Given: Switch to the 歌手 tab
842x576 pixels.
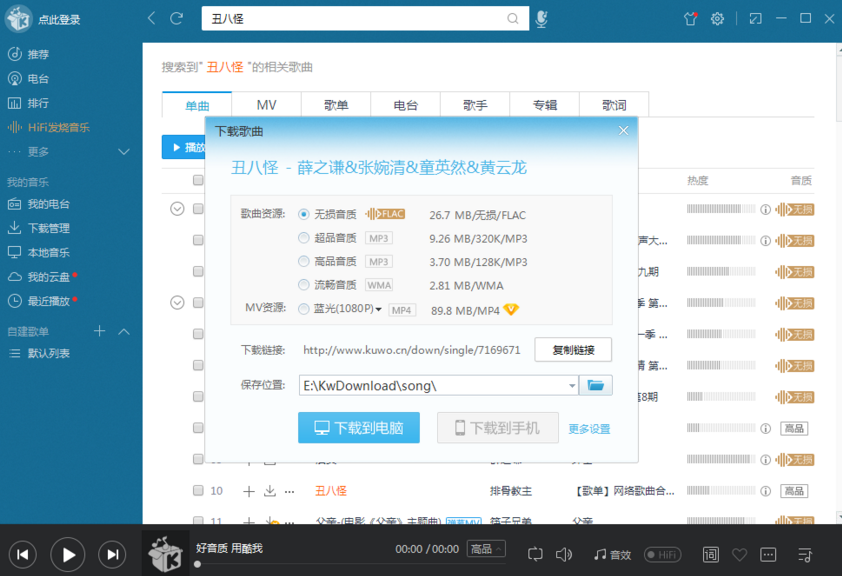Looking at the screenshot, I should (475, 105).
